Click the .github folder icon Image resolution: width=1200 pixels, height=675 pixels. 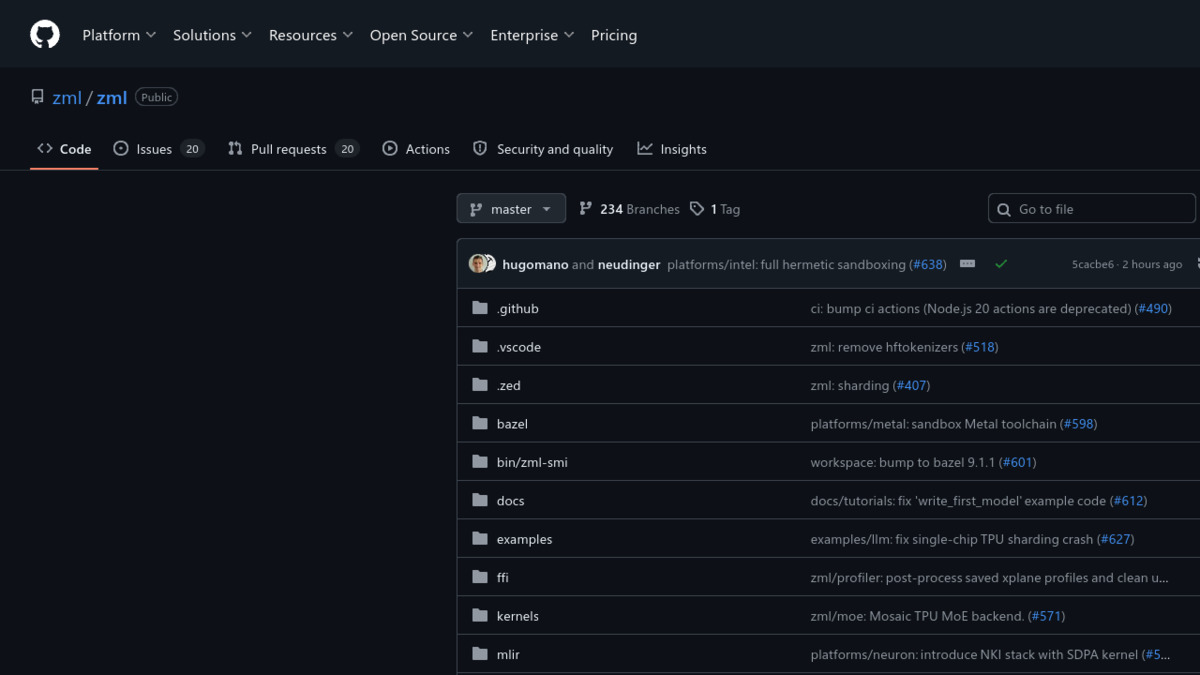point(480,308)
